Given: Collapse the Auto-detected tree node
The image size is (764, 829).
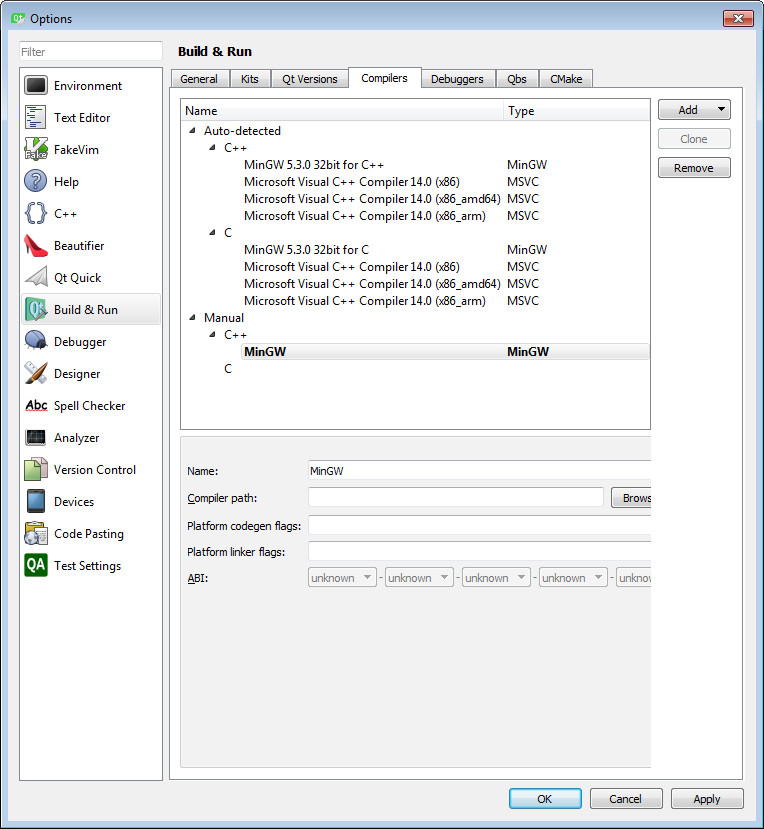Looking at the screenshot, I should [193, 131].
